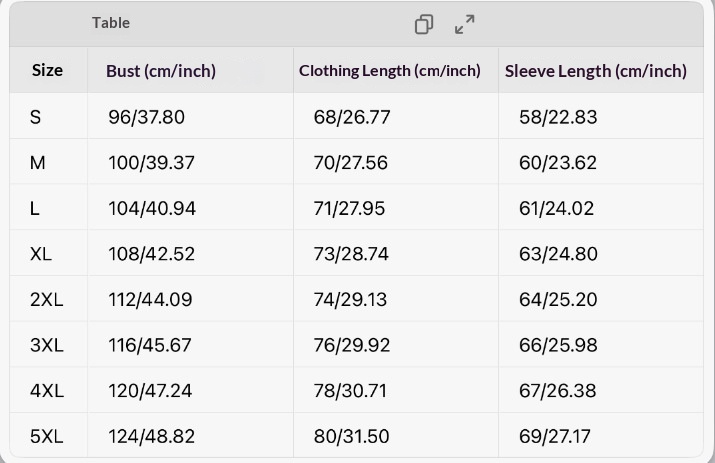Click bust value 104/40.94
Image resolution: width=715 pixels, height=463 pixels.
tap(152, 209)
